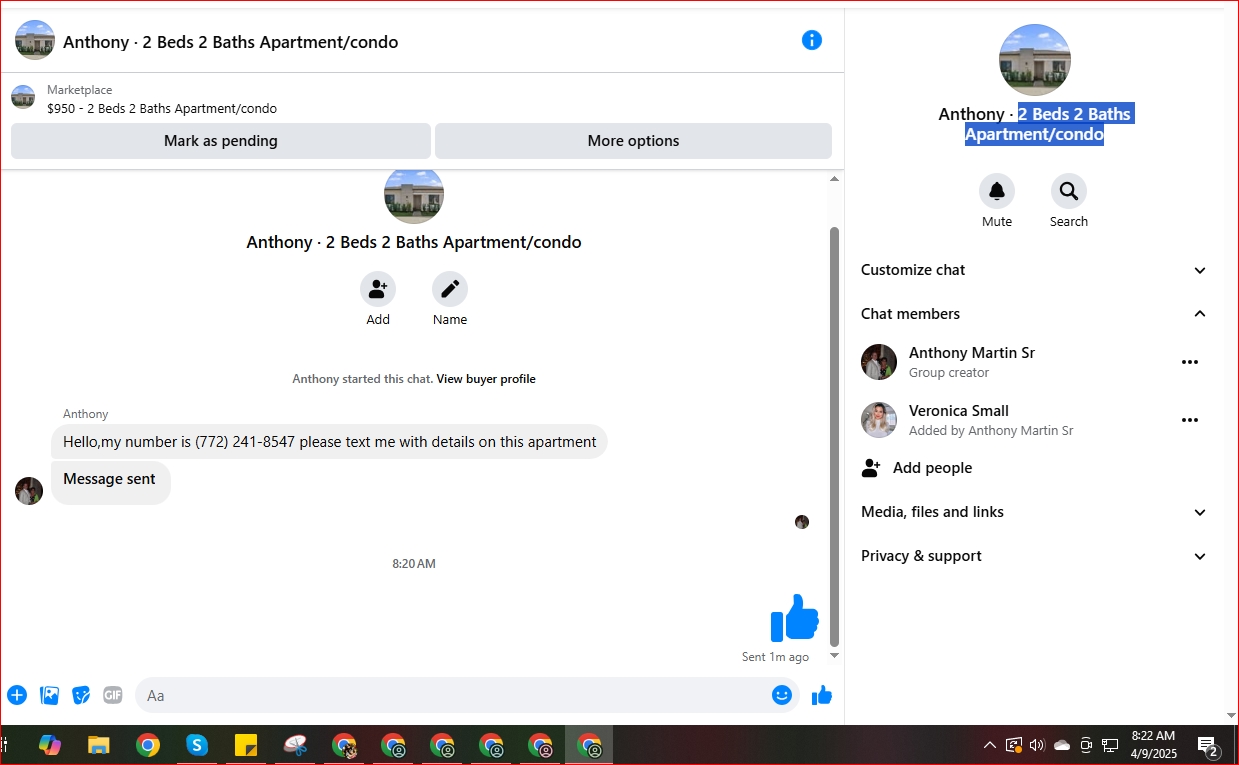Expand the Customize chat section
1239x765 pixels.
1035,270
